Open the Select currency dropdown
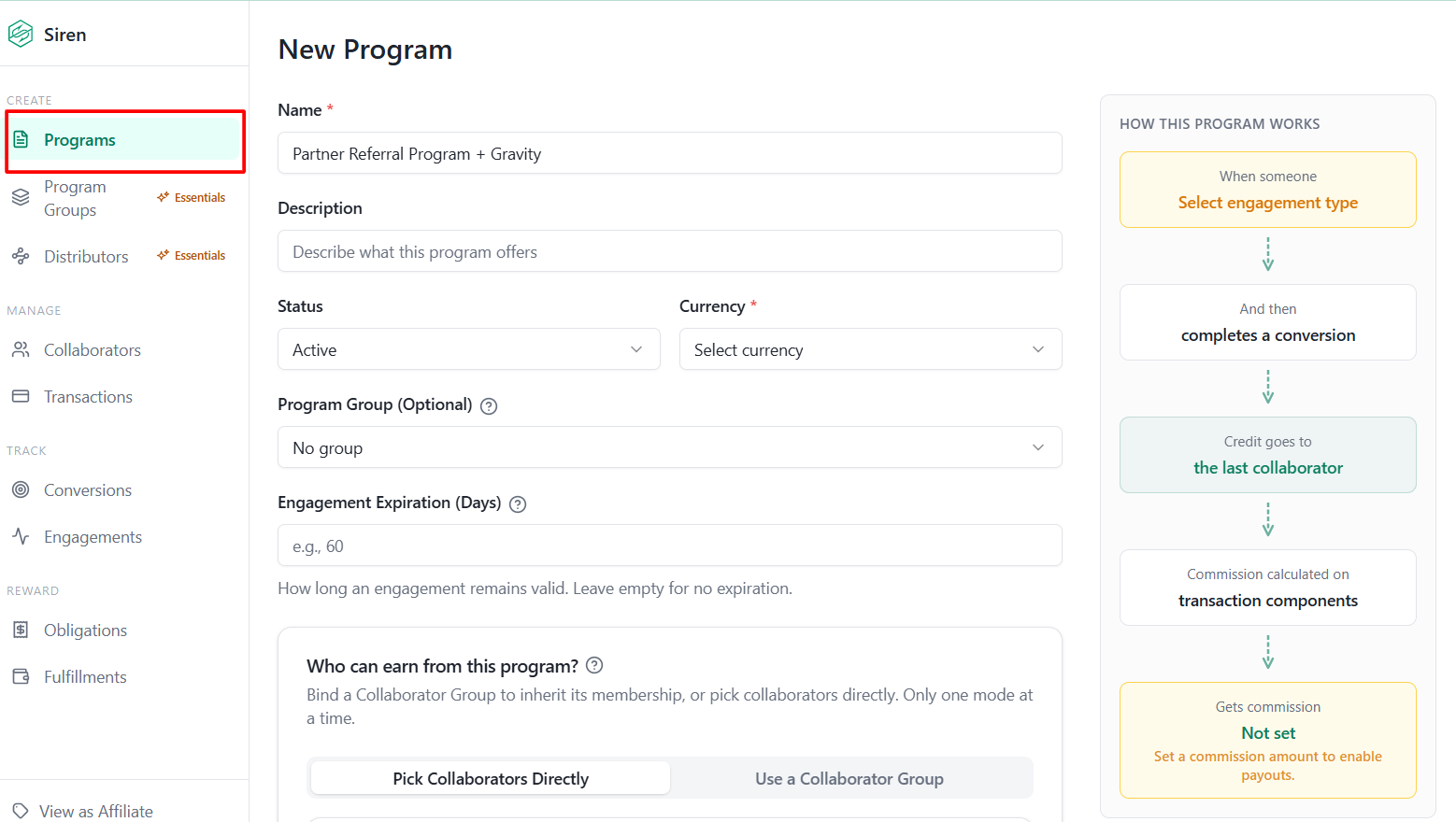Image resolution: width=1456 pixels, height=822 pixels. pos(871,349)
